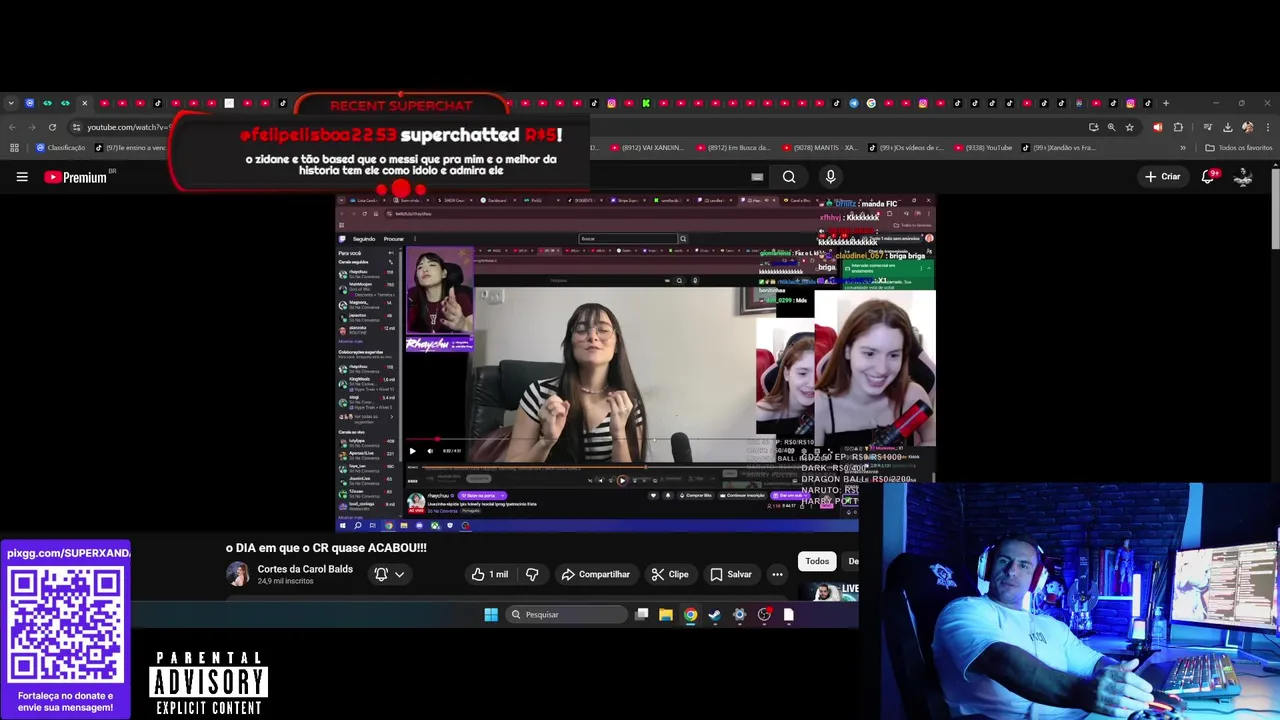Click the Compartilhar share button
Image resolution: width=1280 pixels, height=720 pixels.
(x=595, y=574)
